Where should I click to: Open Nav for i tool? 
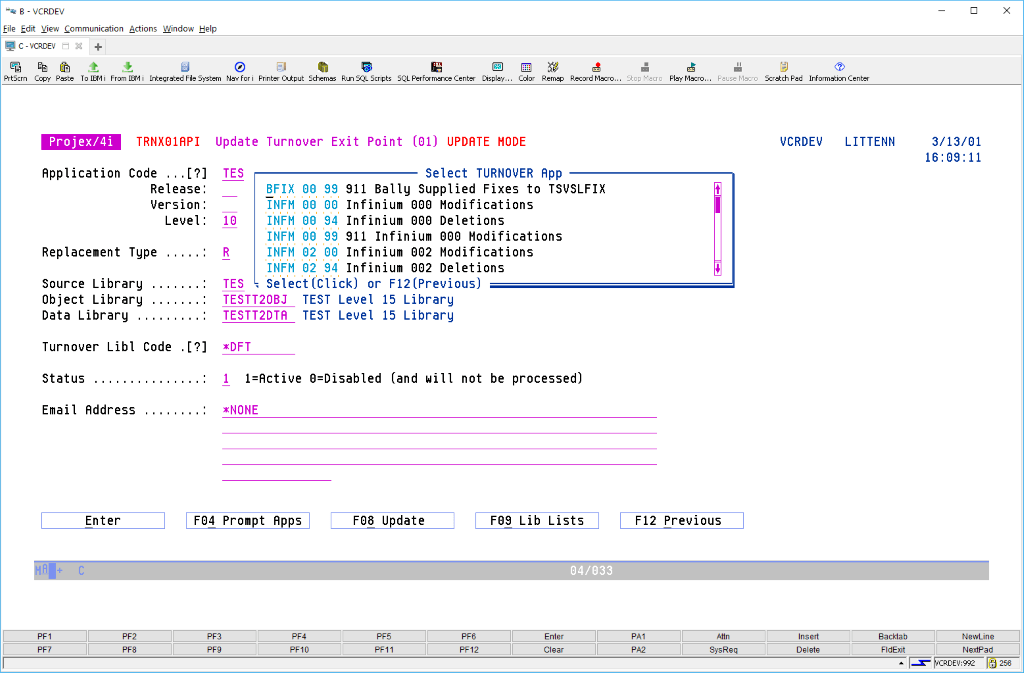[x=240, y=71]
